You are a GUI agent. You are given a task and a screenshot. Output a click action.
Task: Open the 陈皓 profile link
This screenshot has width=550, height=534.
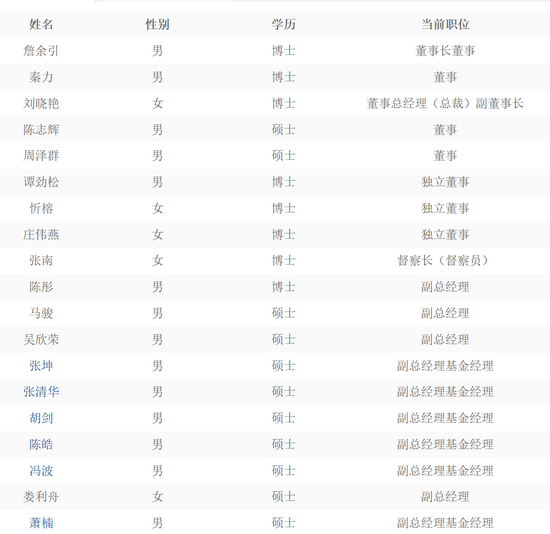point(41,444)
